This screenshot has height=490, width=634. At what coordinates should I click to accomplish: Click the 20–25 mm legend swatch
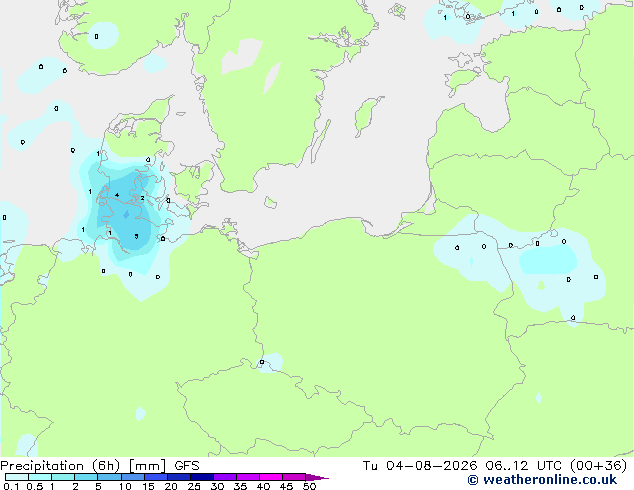[x=178, y=477]
